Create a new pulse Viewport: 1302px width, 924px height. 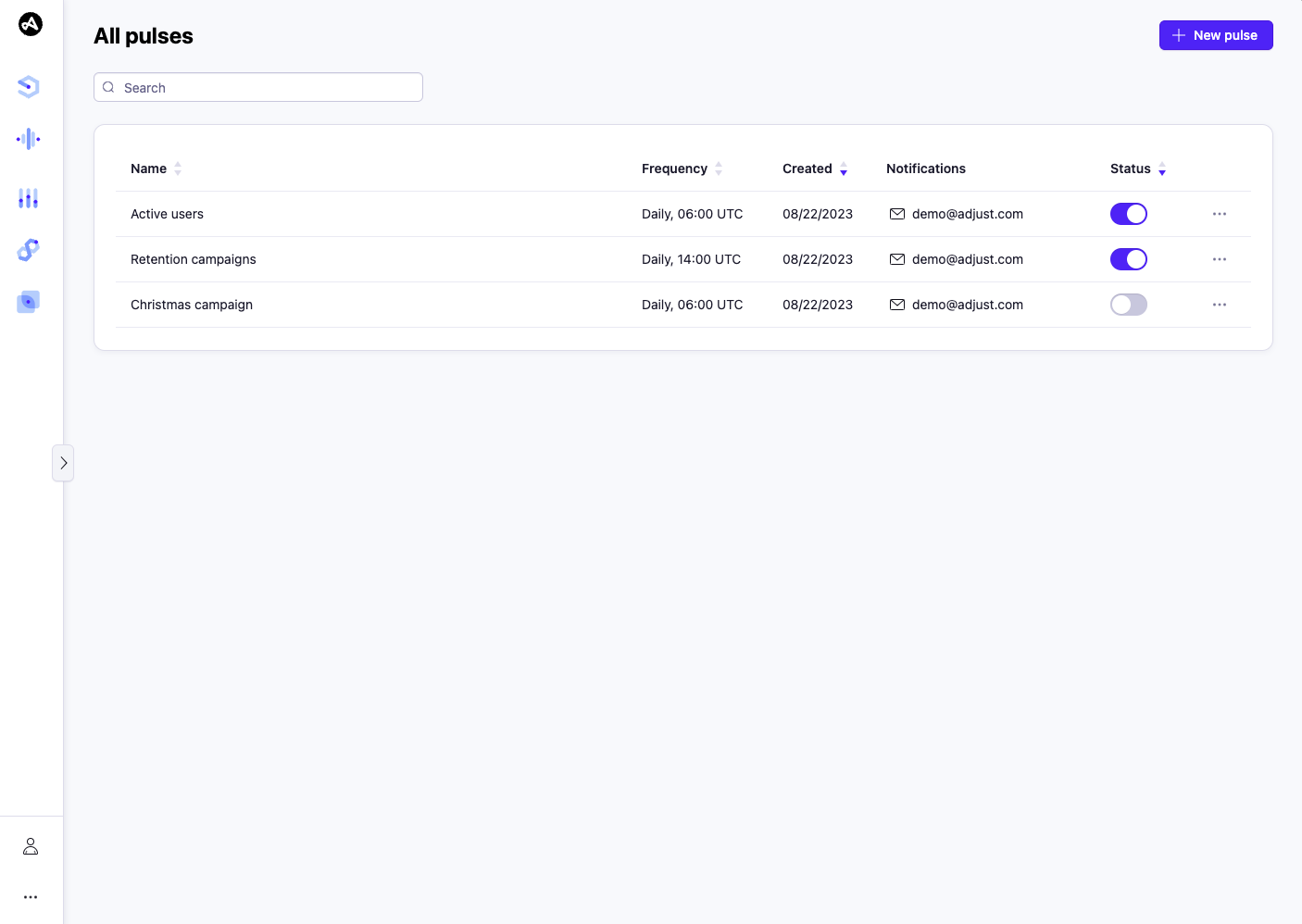tap(1216, 35)
